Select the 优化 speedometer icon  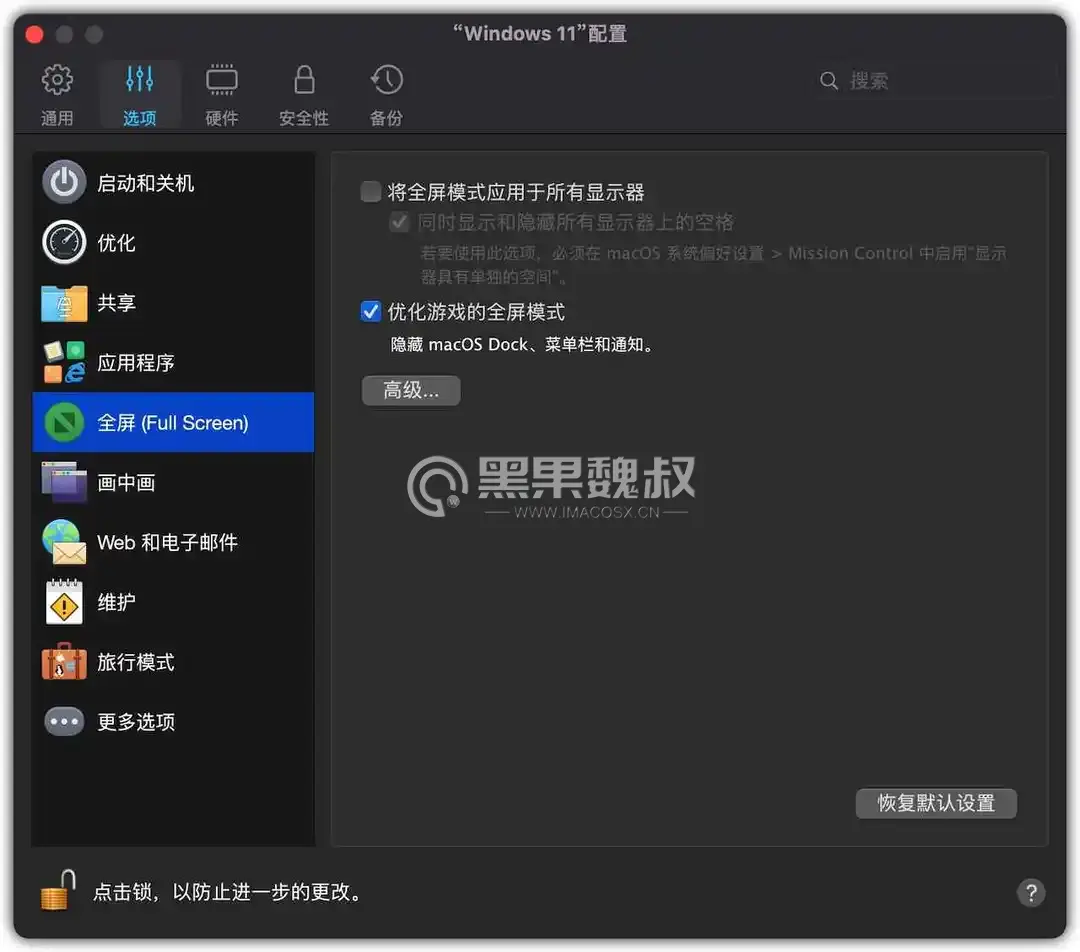point(63,242)
